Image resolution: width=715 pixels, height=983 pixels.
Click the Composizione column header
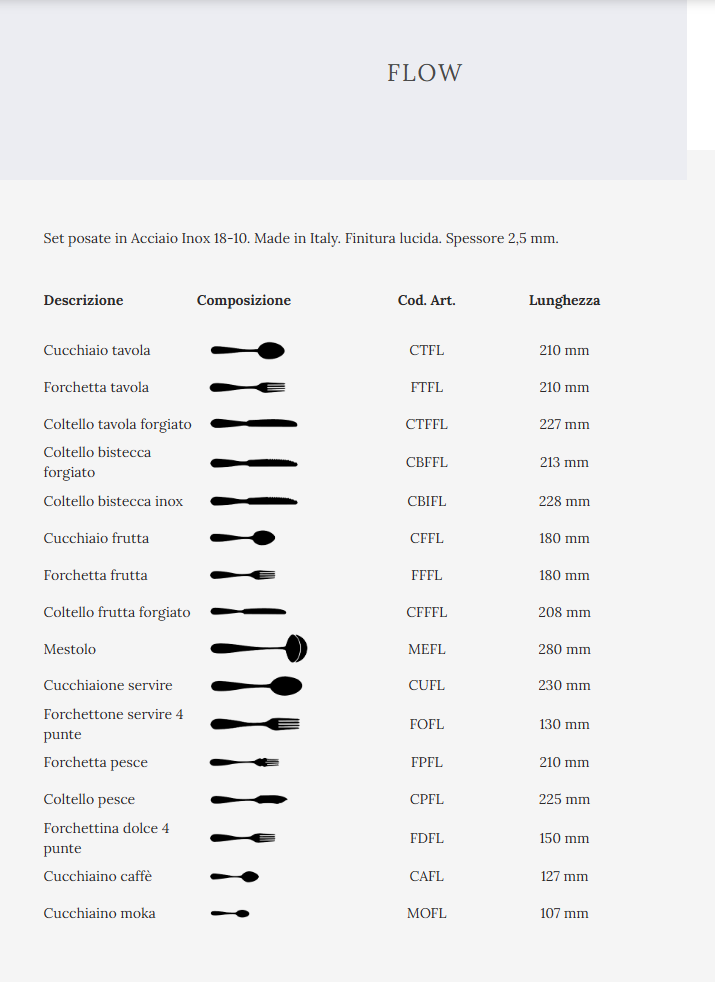tap(244, 300)
